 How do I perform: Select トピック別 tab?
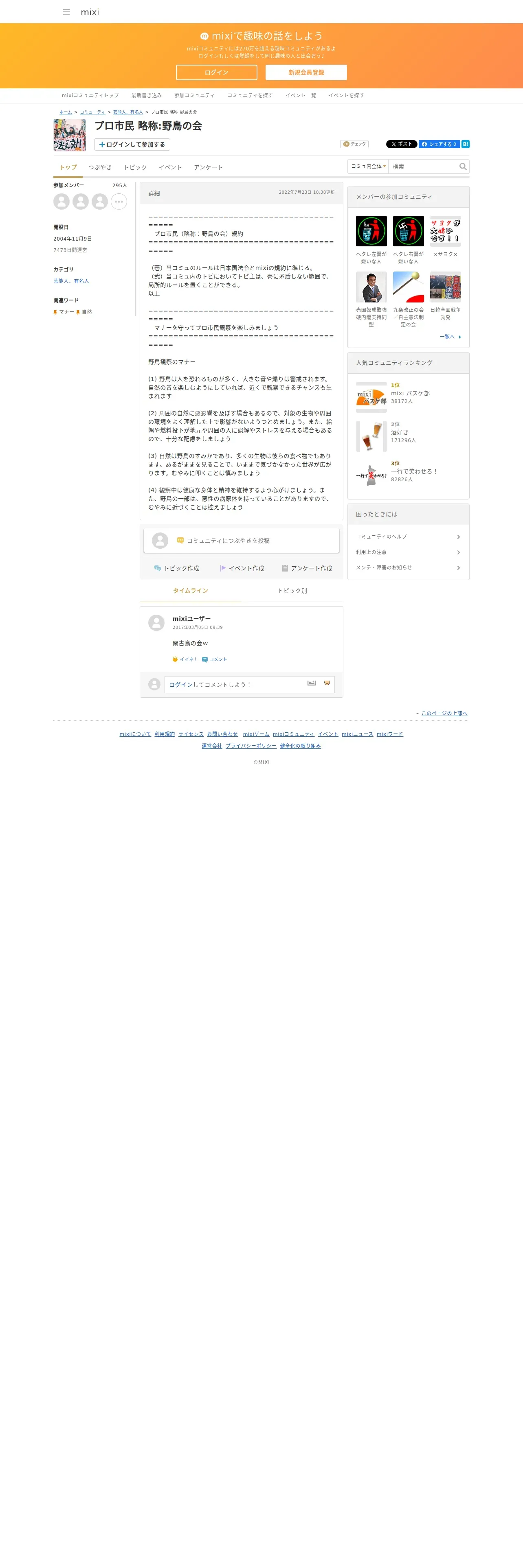click(x=292, y=591)
